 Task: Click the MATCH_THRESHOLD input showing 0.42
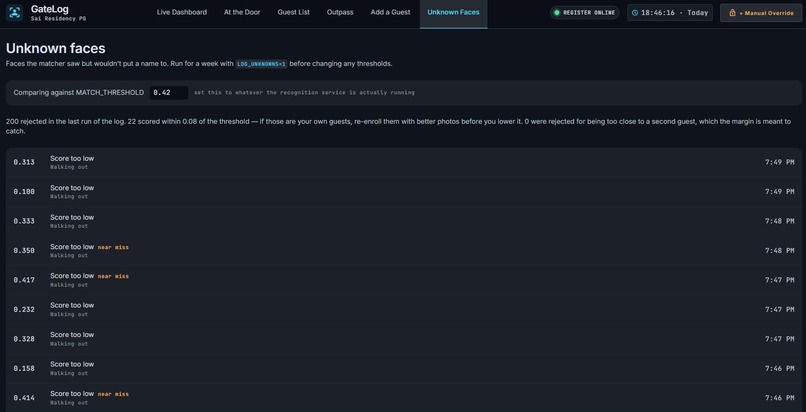tap(169, 92)
